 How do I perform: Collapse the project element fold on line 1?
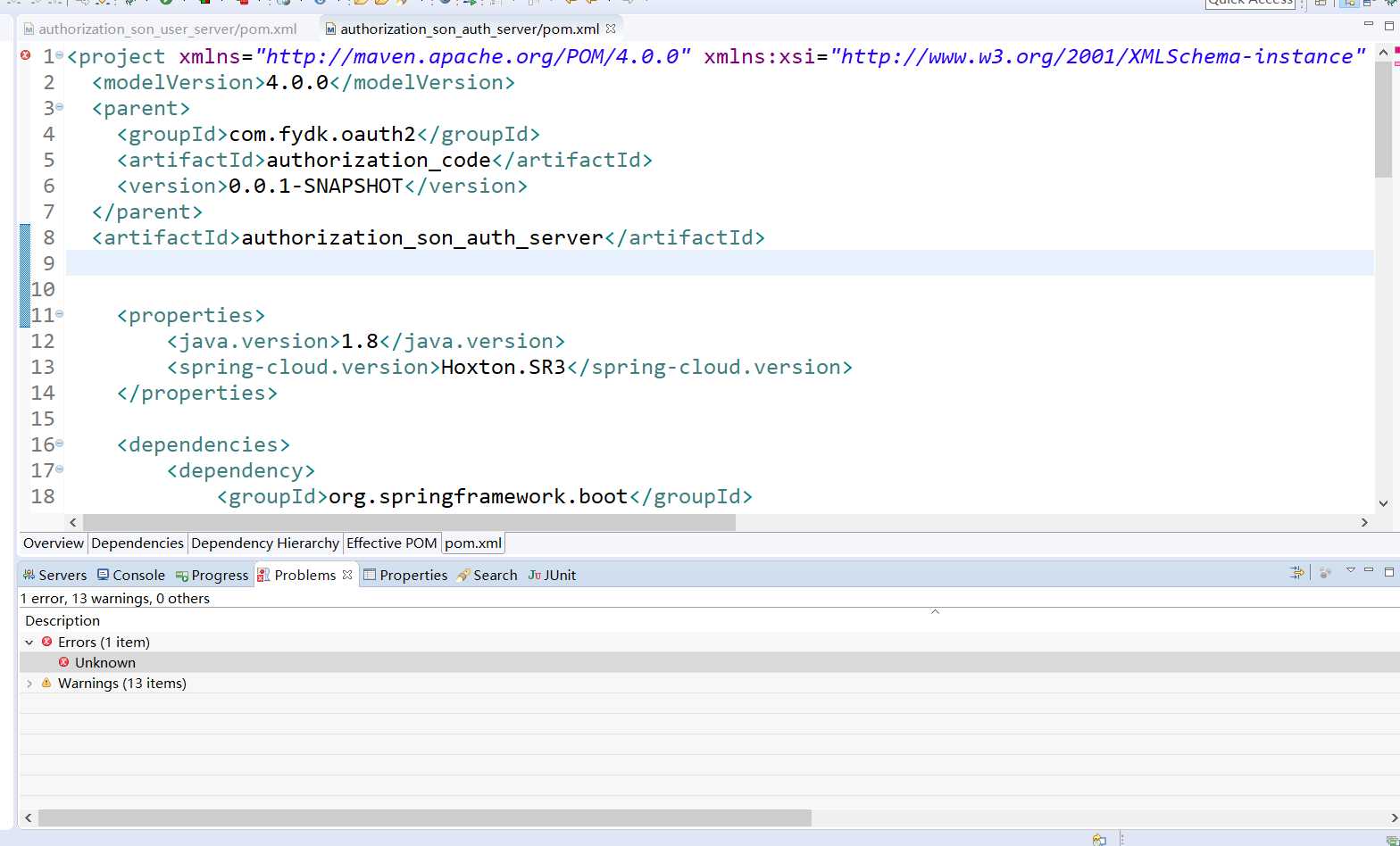(60, 55)
